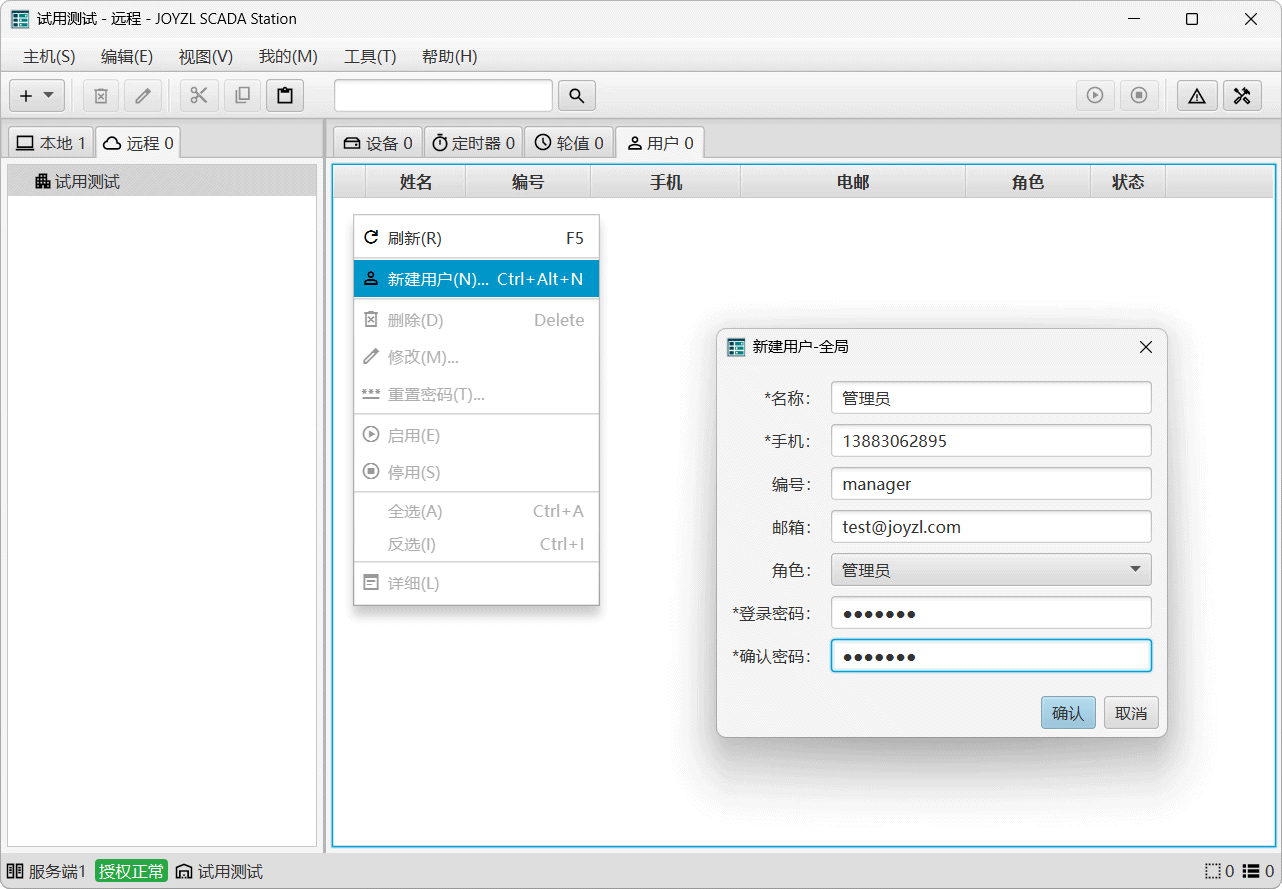Screen dimensions: 1282x889
Task: Click the 角色 column header
Action: pos(1028,182)
